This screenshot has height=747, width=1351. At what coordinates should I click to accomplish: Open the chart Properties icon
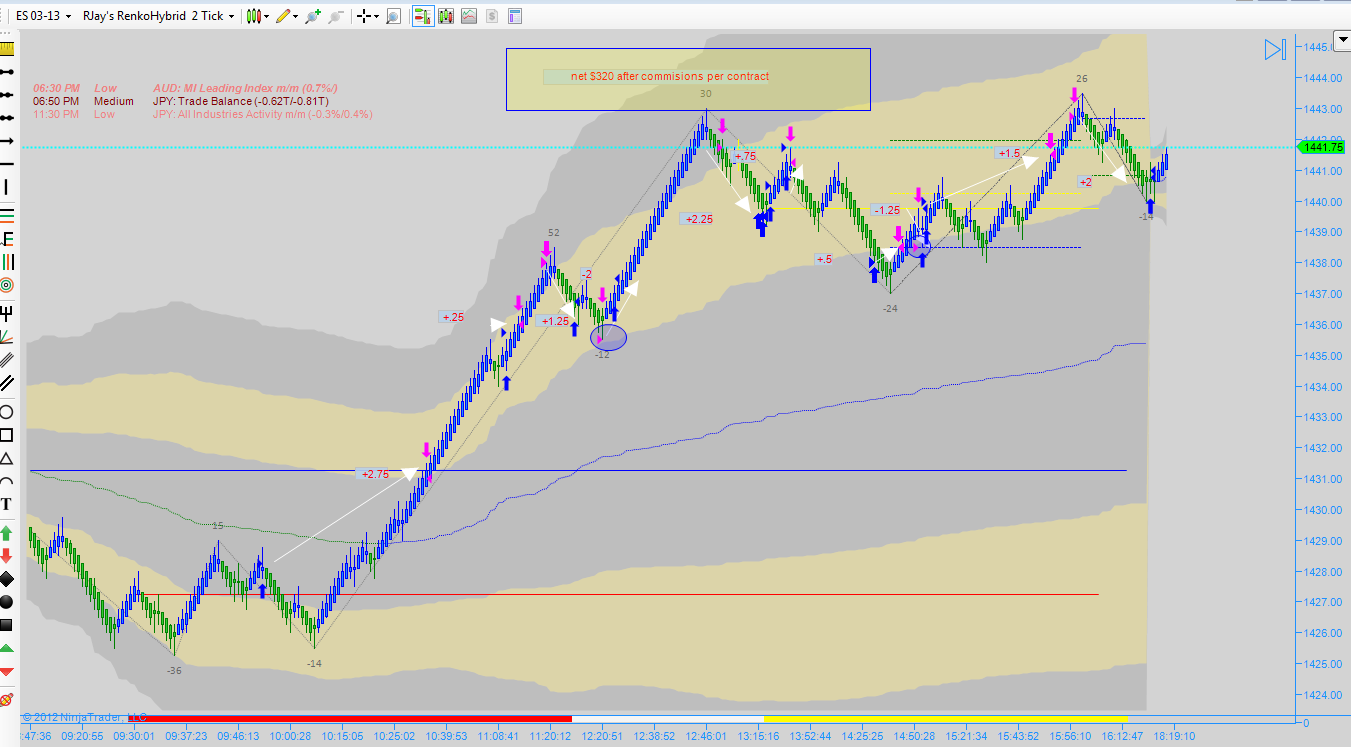tap(514, 16)
